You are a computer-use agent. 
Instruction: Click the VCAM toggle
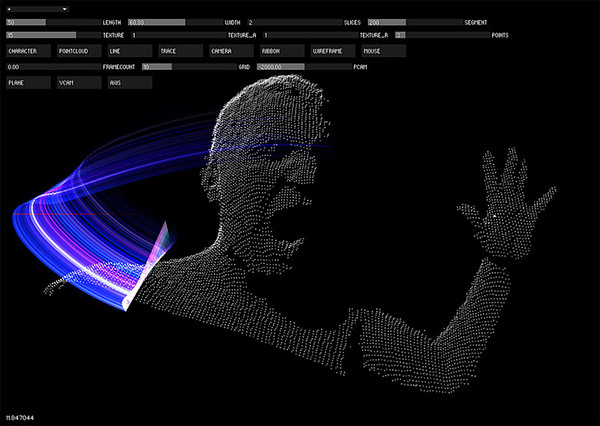click(78, 83)
